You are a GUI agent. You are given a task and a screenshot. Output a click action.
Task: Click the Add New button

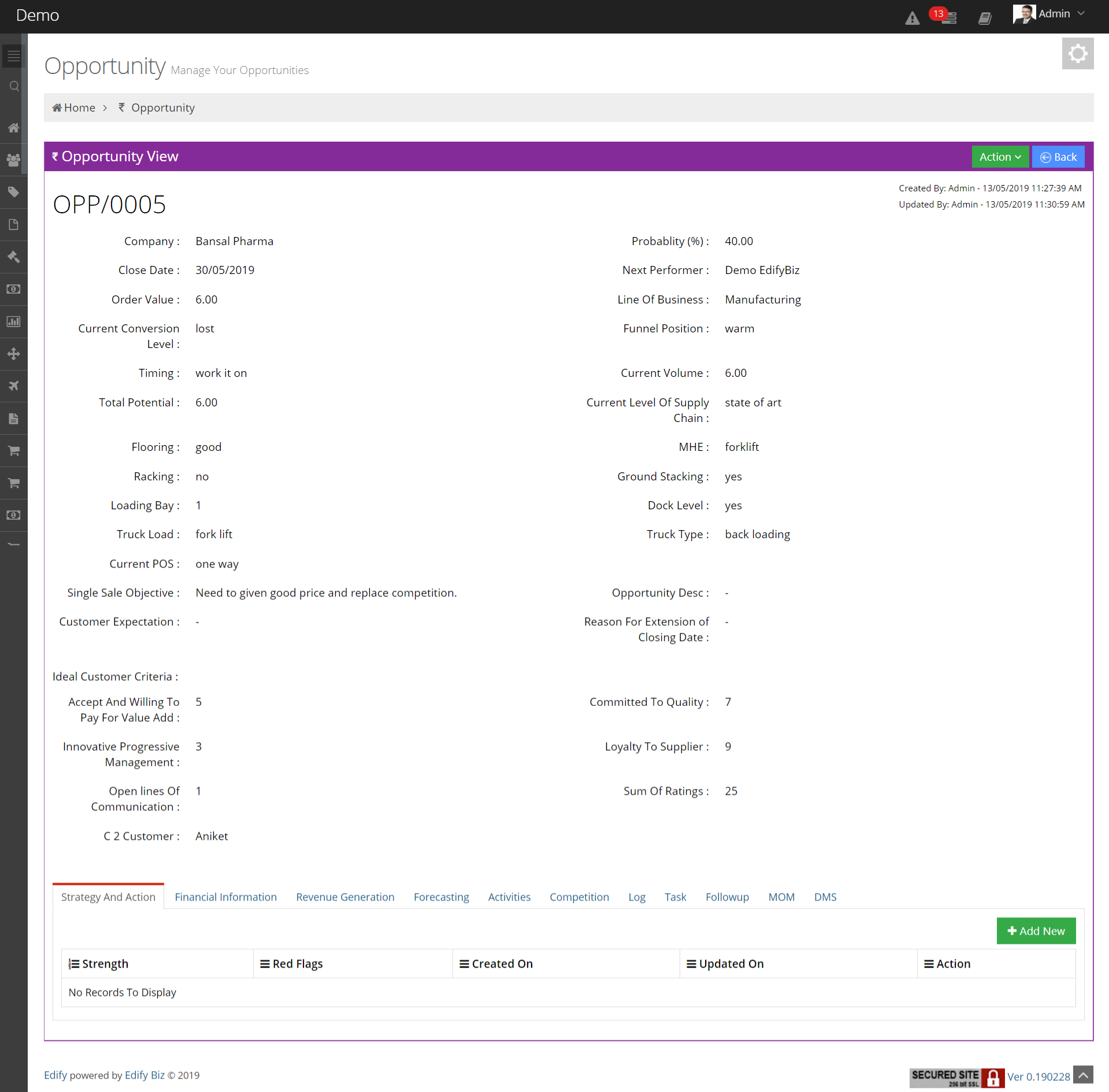click(x=1036, y=931)
